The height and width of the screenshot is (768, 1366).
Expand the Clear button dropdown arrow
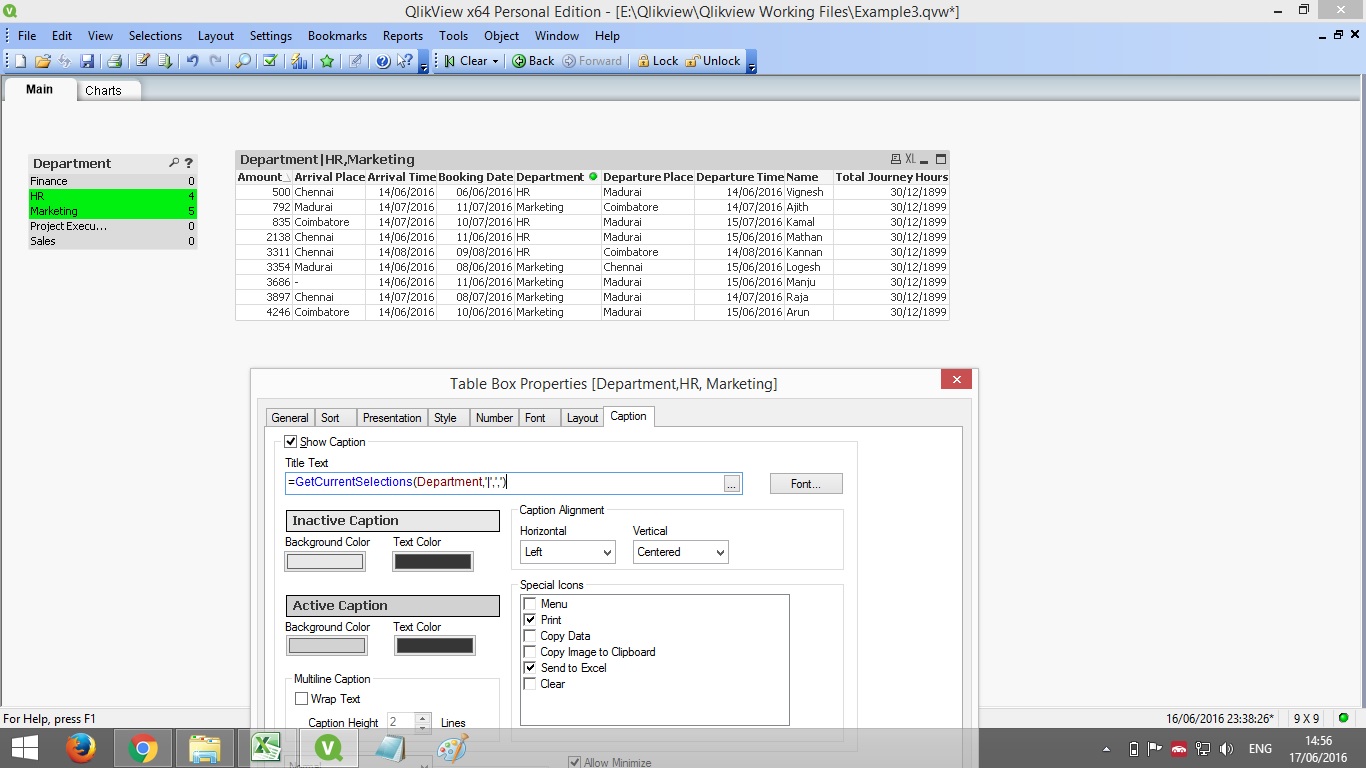(x=495, y=61)
